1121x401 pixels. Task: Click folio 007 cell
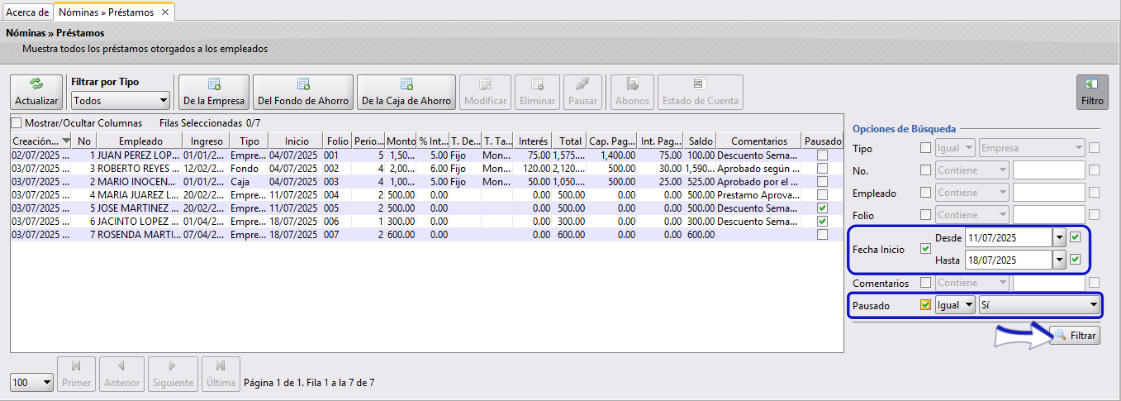pos(337,234)
